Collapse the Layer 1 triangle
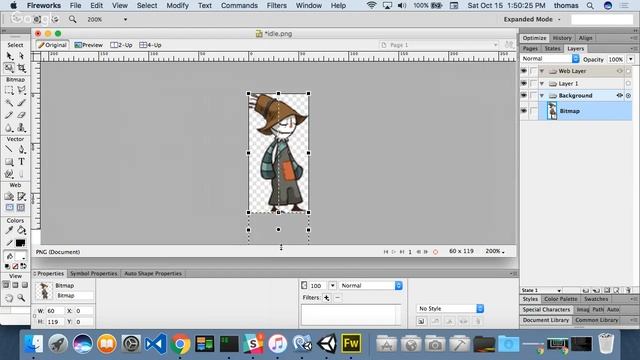The width and height of the screenshot is (640, 360). (x=542, y=83)
